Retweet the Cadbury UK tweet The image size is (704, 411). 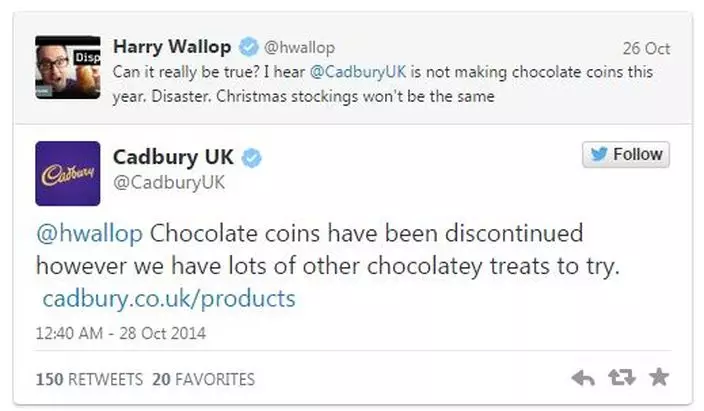(x=621, y=378)
